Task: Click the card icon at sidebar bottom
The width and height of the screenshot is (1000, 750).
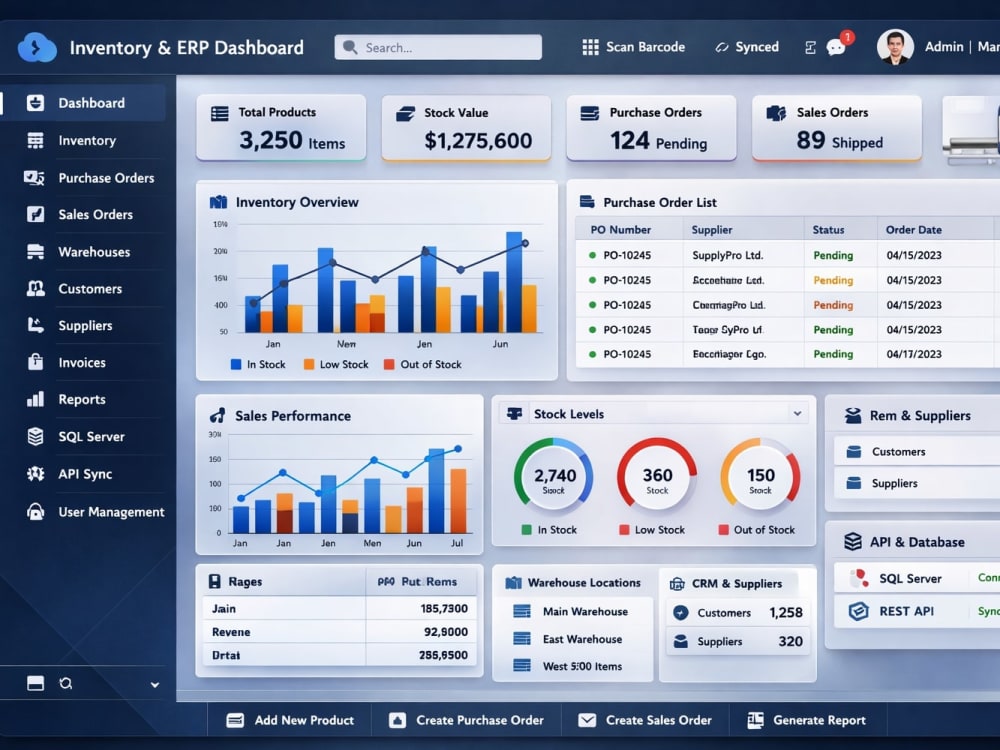Action: pyautogui.click(x=36, y=683)
